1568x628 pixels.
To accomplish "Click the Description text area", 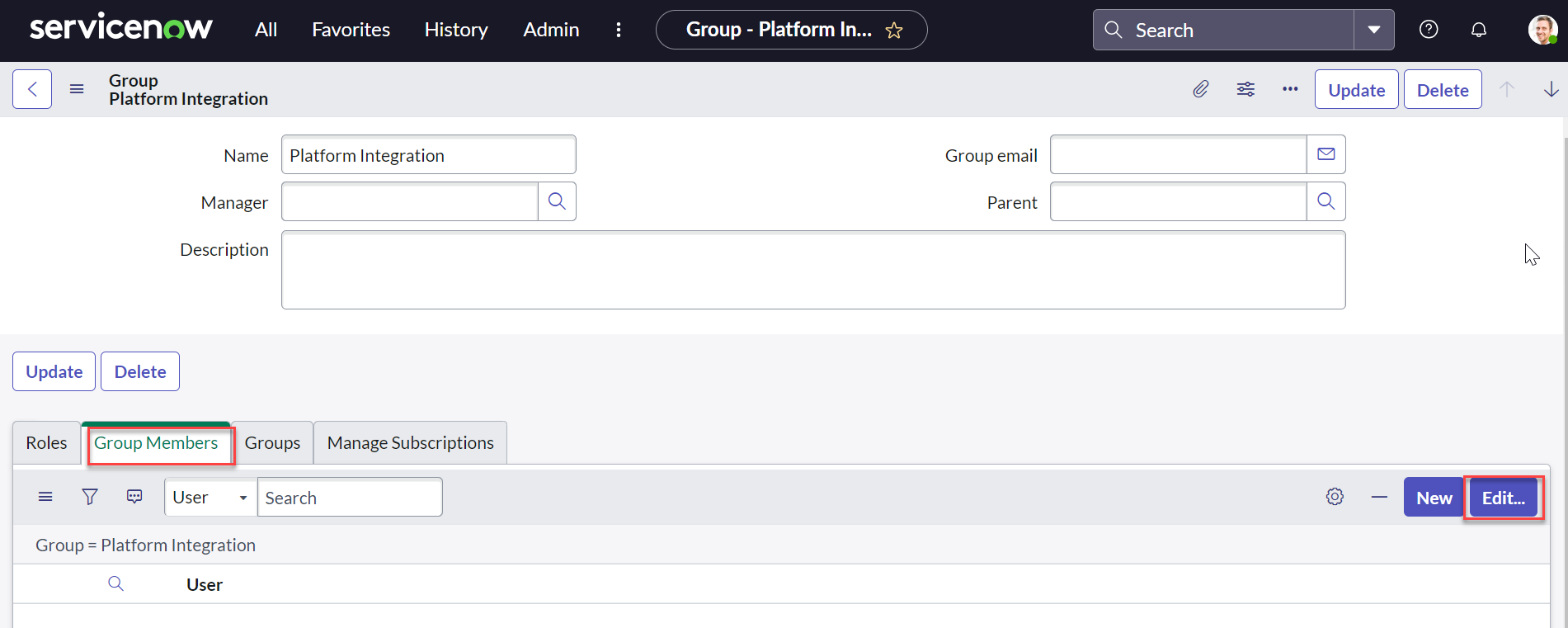I will [x=812, y=270].
